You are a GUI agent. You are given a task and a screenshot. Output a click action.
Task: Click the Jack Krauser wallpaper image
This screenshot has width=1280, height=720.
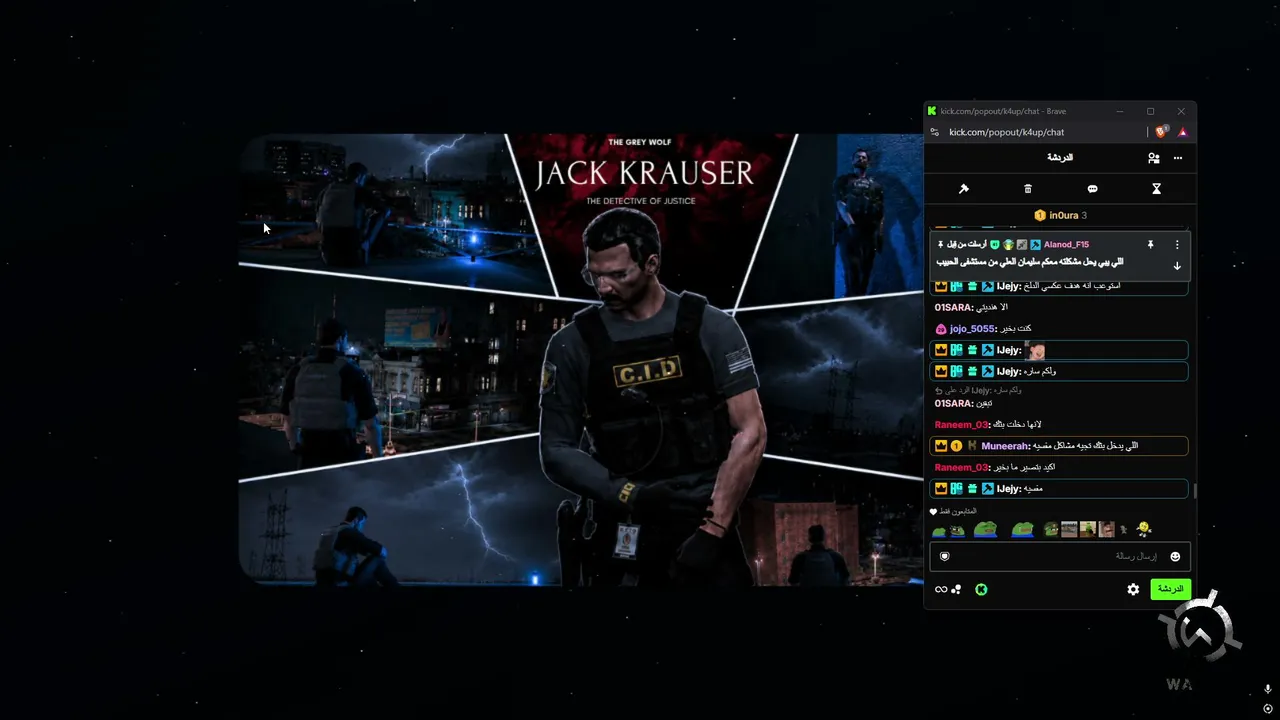(x=581, y=359)
